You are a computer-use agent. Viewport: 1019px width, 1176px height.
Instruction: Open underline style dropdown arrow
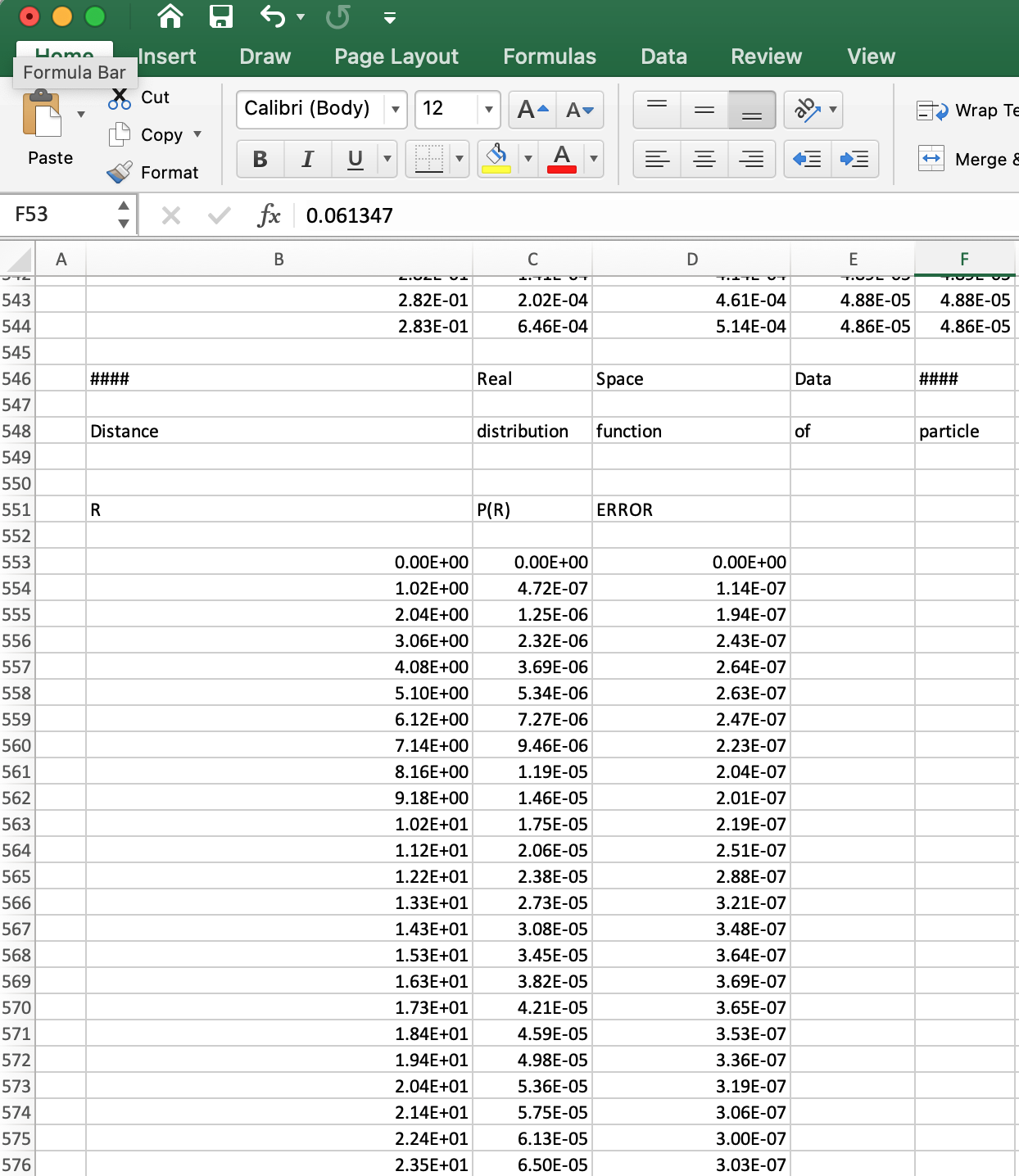coord(387,159)
